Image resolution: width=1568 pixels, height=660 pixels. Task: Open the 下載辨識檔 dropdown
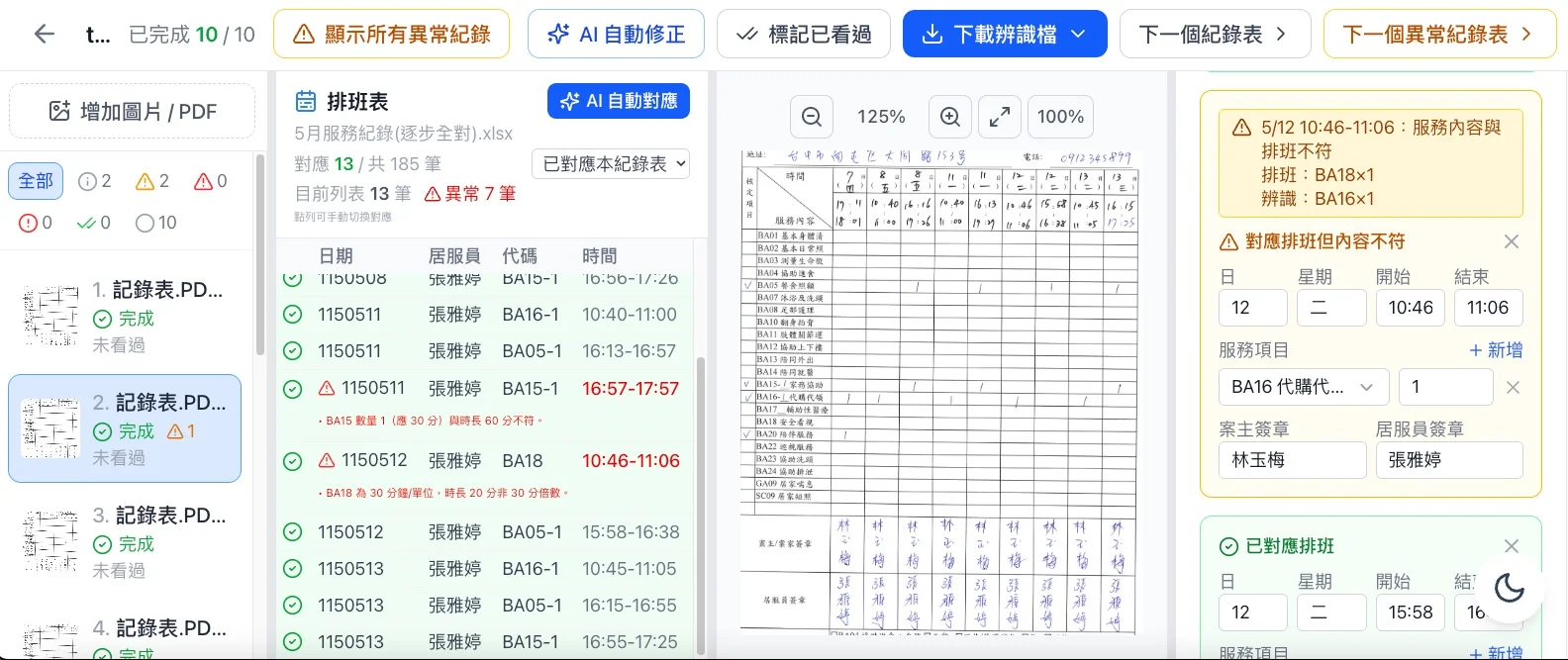tap(1005, 35)
